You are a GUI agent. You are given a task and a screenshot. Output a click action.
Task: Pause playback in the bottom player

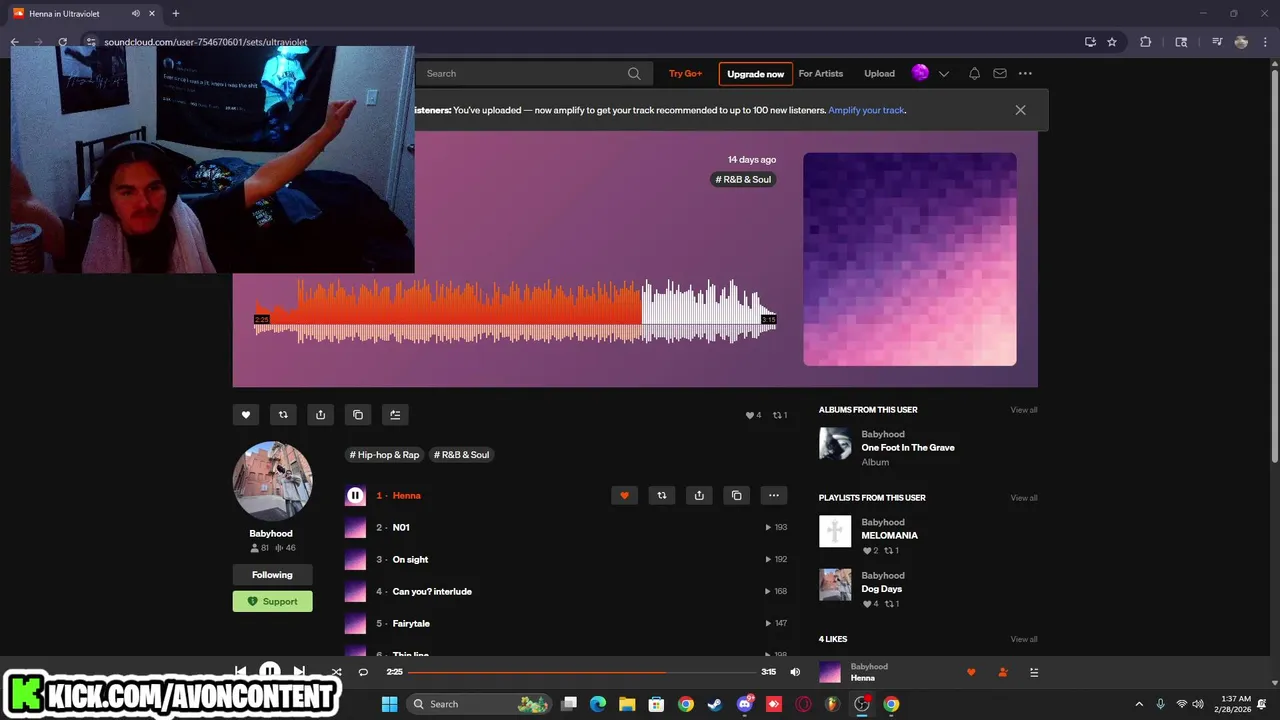click(270, 671)
